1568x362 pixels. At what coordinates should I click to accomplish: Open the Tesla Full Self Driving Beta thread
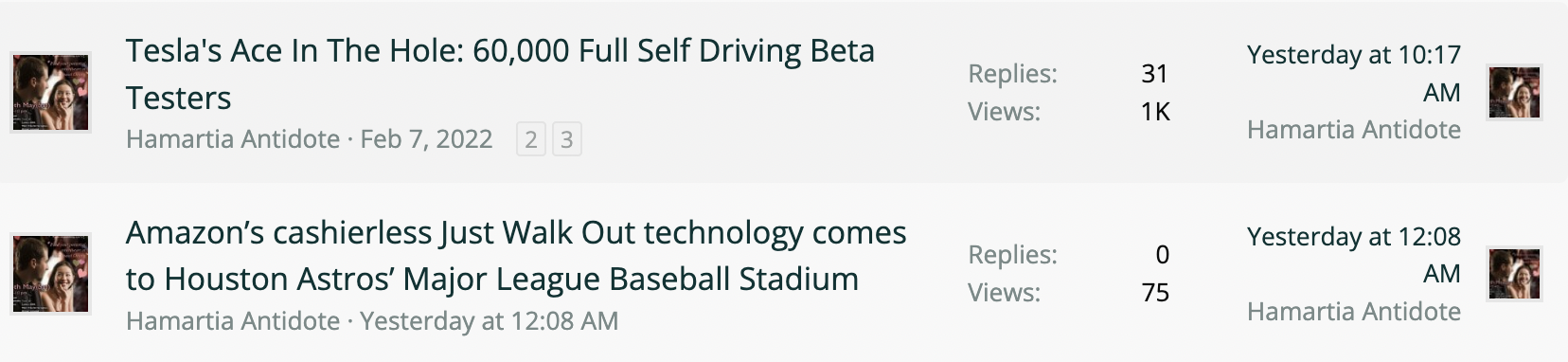point(500,74)
